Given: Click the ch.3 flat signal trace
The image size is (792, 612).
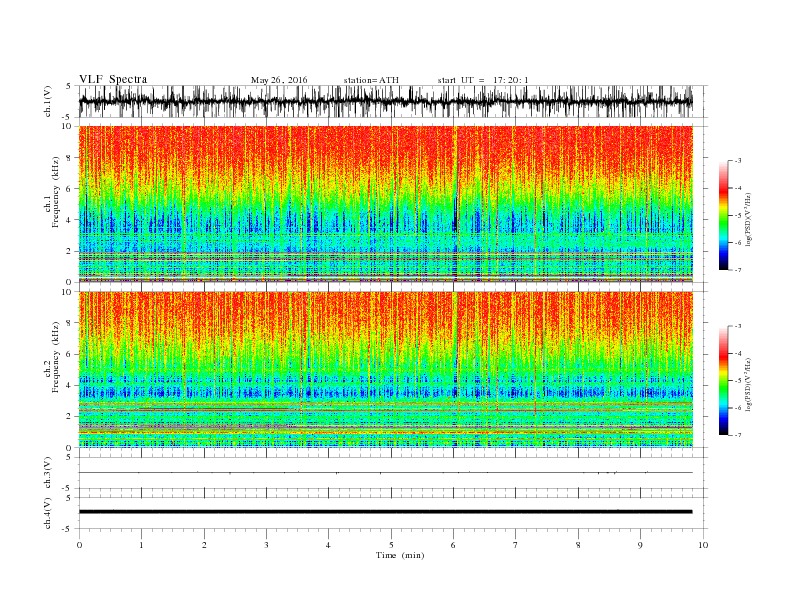Looking at the screenshot, I should point(385,473).
